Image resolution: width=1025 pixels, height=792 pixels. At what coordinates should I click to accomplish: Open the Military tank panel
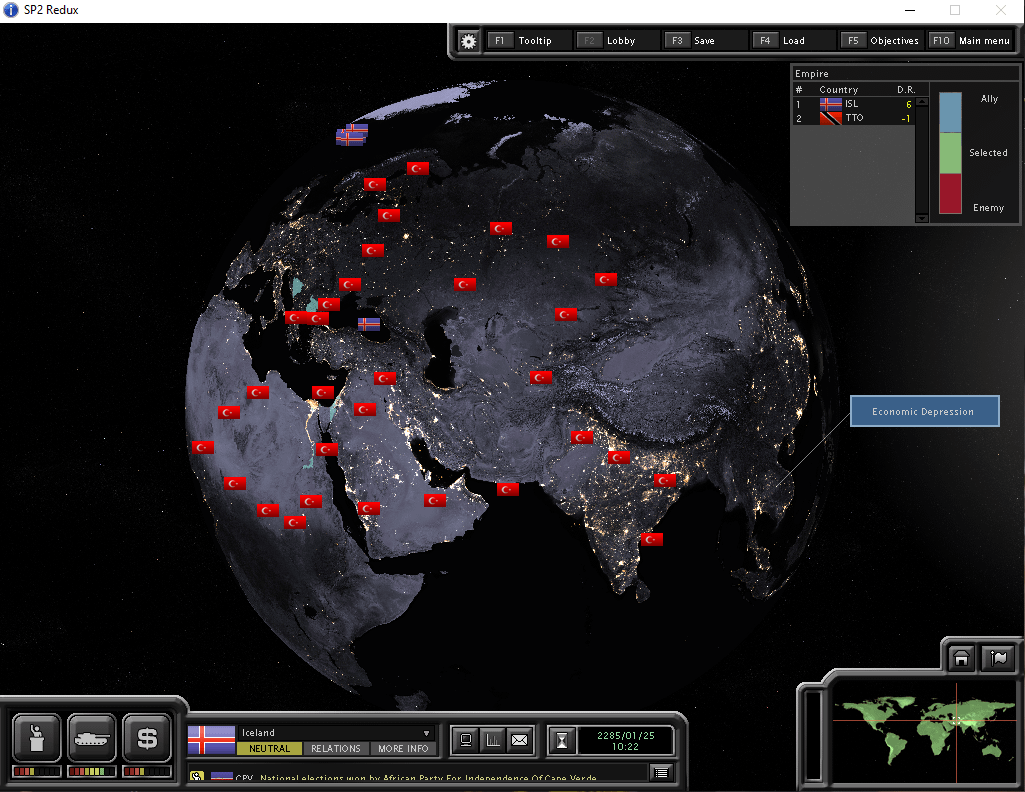click(92, 739)
